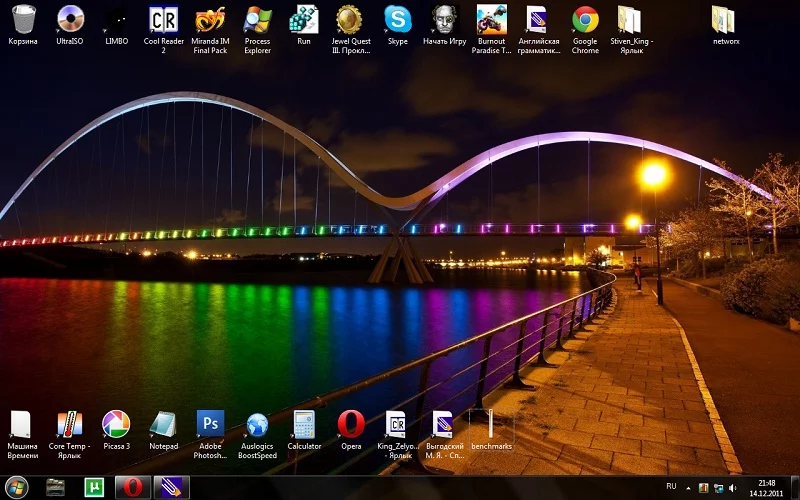Image resolution: width=800 pixels, height=500 pixels.
Task: Click the Cool Reader 2 shortcut
Action: click(x=163, y=20)
